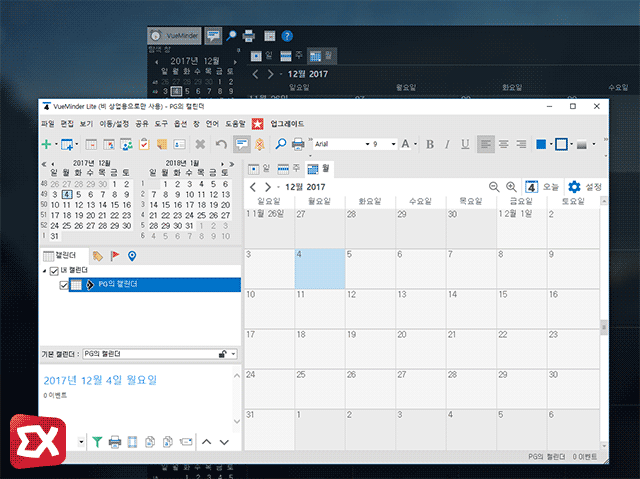Click the 업그레이드 menu item
This screenshot has height=479, width=640.
[287, 124]
